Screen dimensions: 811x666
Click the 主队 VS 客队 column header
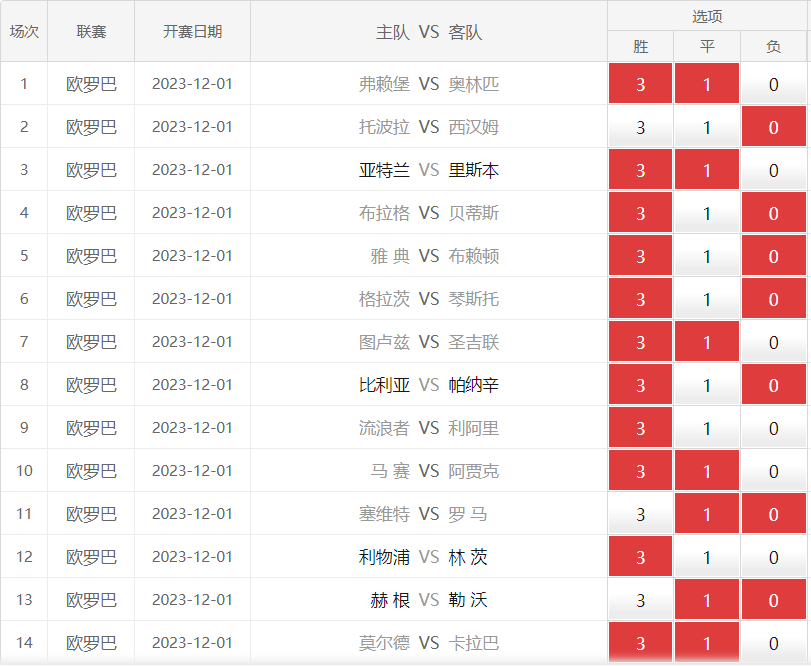[429, 32]
